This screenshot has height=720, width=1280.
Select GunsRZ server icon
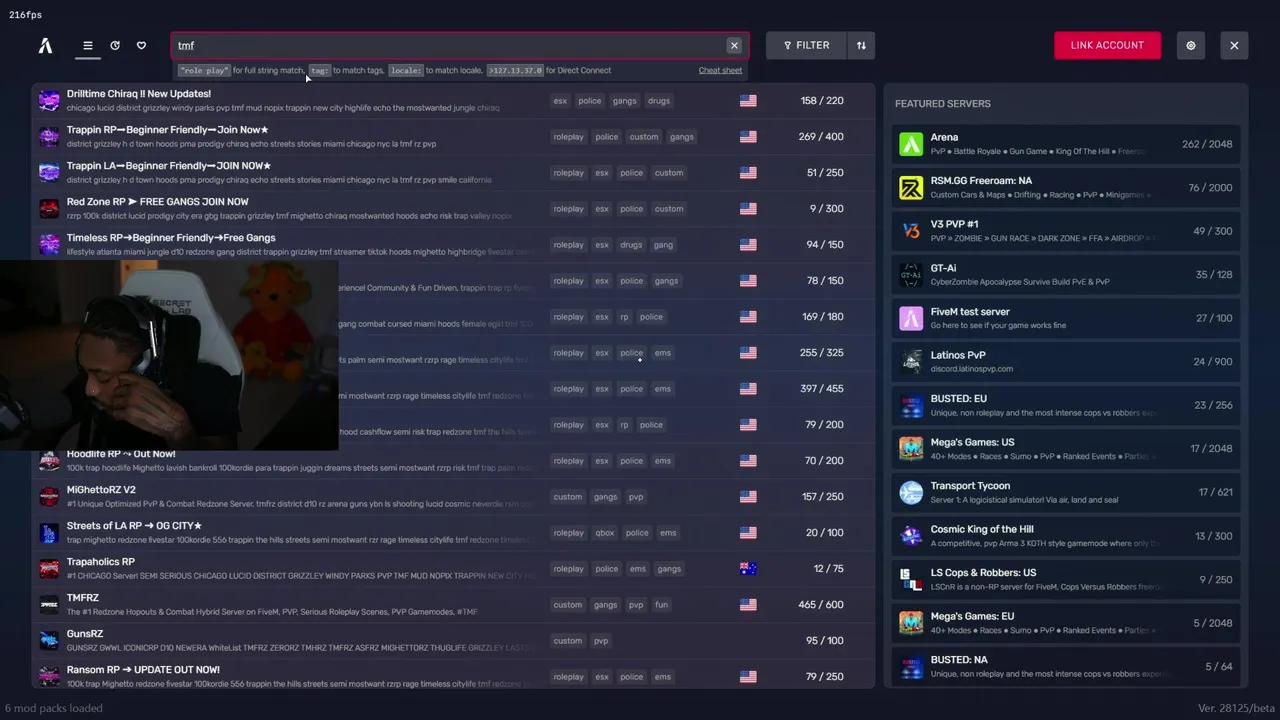click(x=49, y=640)
